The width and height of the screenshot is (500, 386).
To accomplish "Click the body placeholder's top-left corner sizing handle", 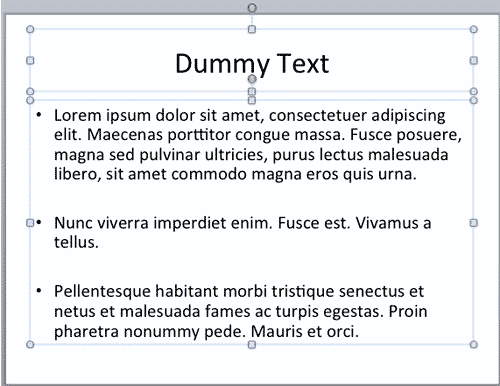I will [30, 100].
